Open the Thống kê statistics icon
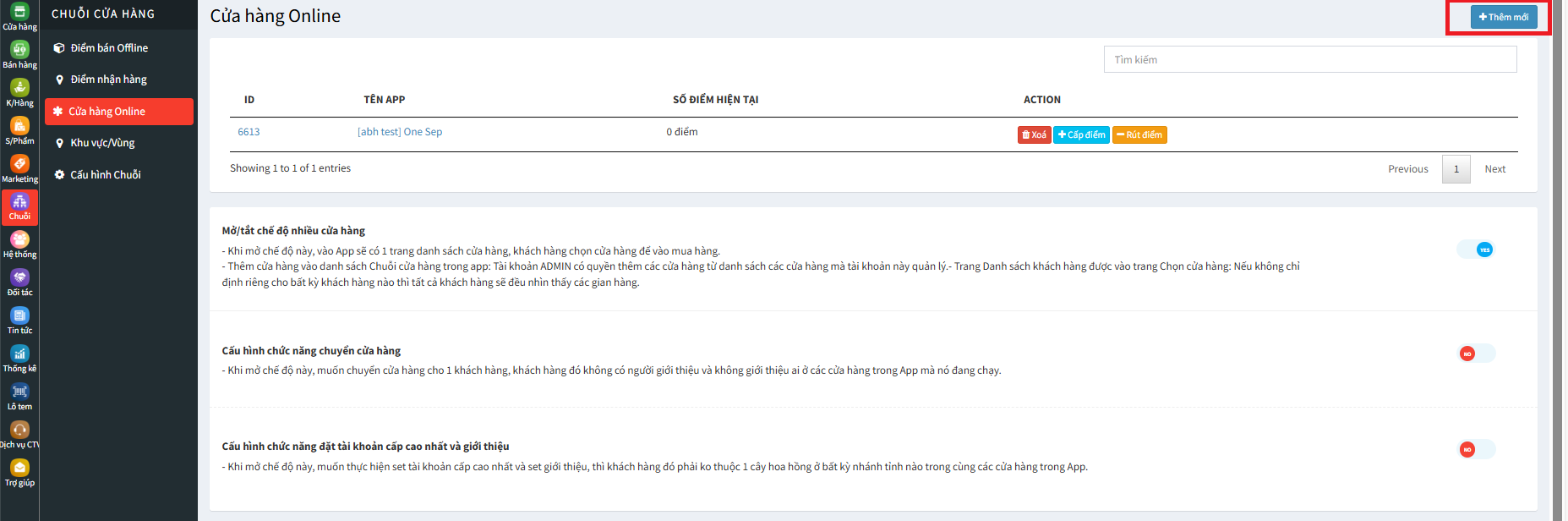Screen dimensions: 1568x521 tap(19, 359)
